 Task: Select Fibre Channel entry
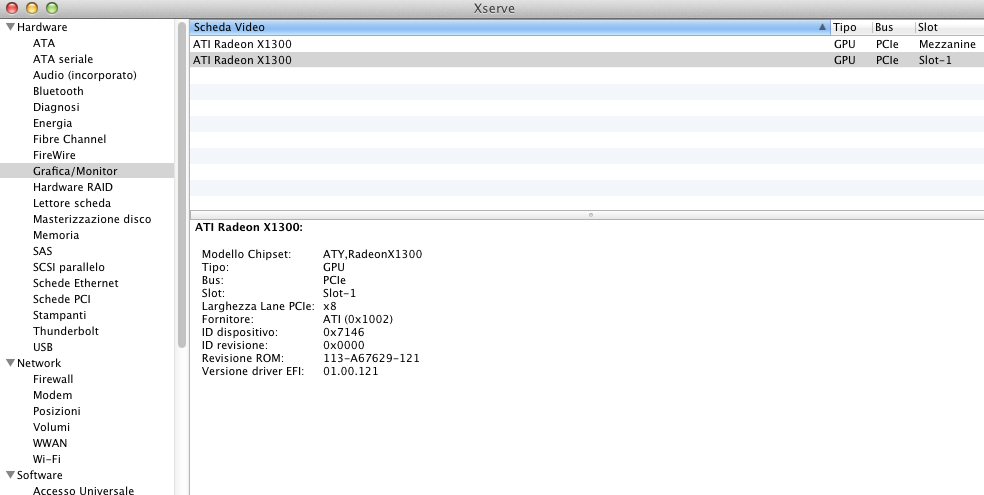(69, 139)
